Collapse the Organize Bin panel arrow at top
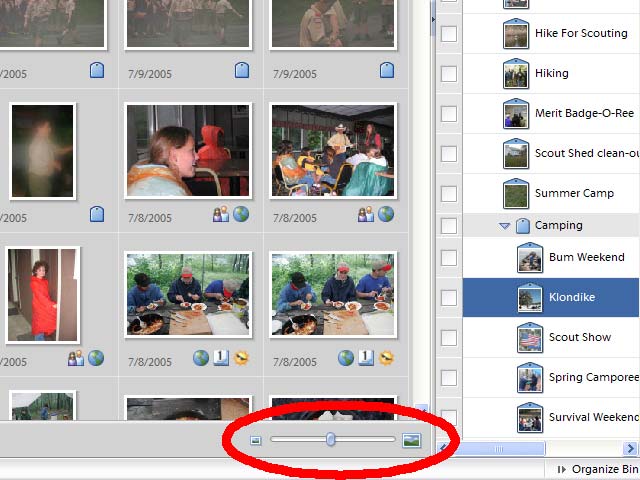The width and height of the screenshot is (640, 480). [433, 19]
